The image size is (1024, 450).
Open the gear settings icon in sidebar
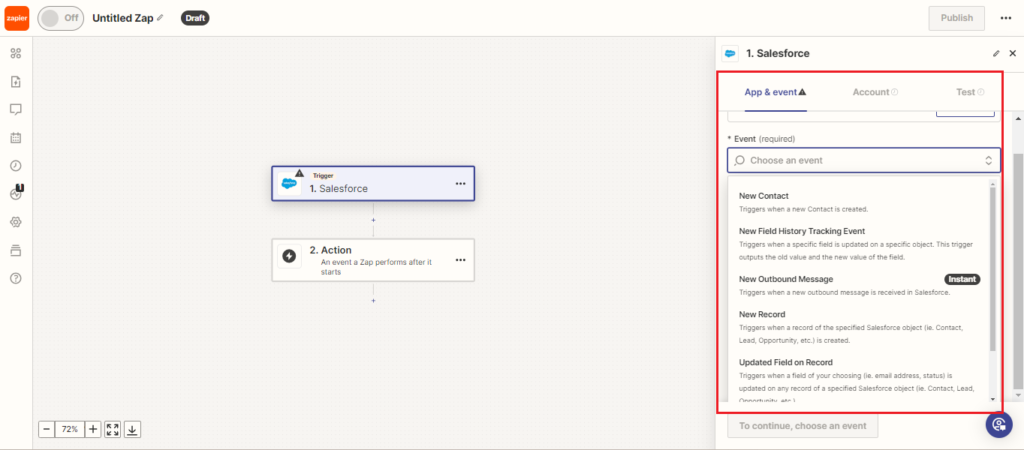[16, 222]
